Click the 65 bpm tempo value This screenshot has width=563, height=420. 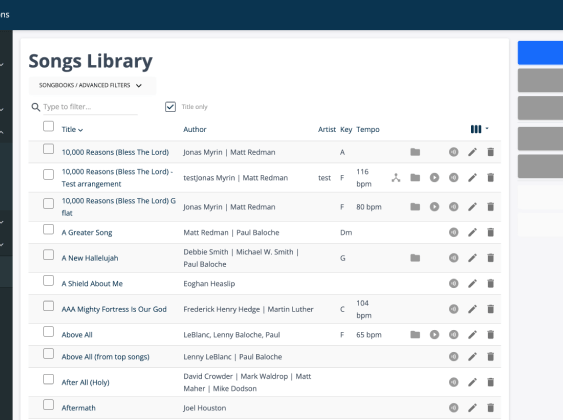369,335
